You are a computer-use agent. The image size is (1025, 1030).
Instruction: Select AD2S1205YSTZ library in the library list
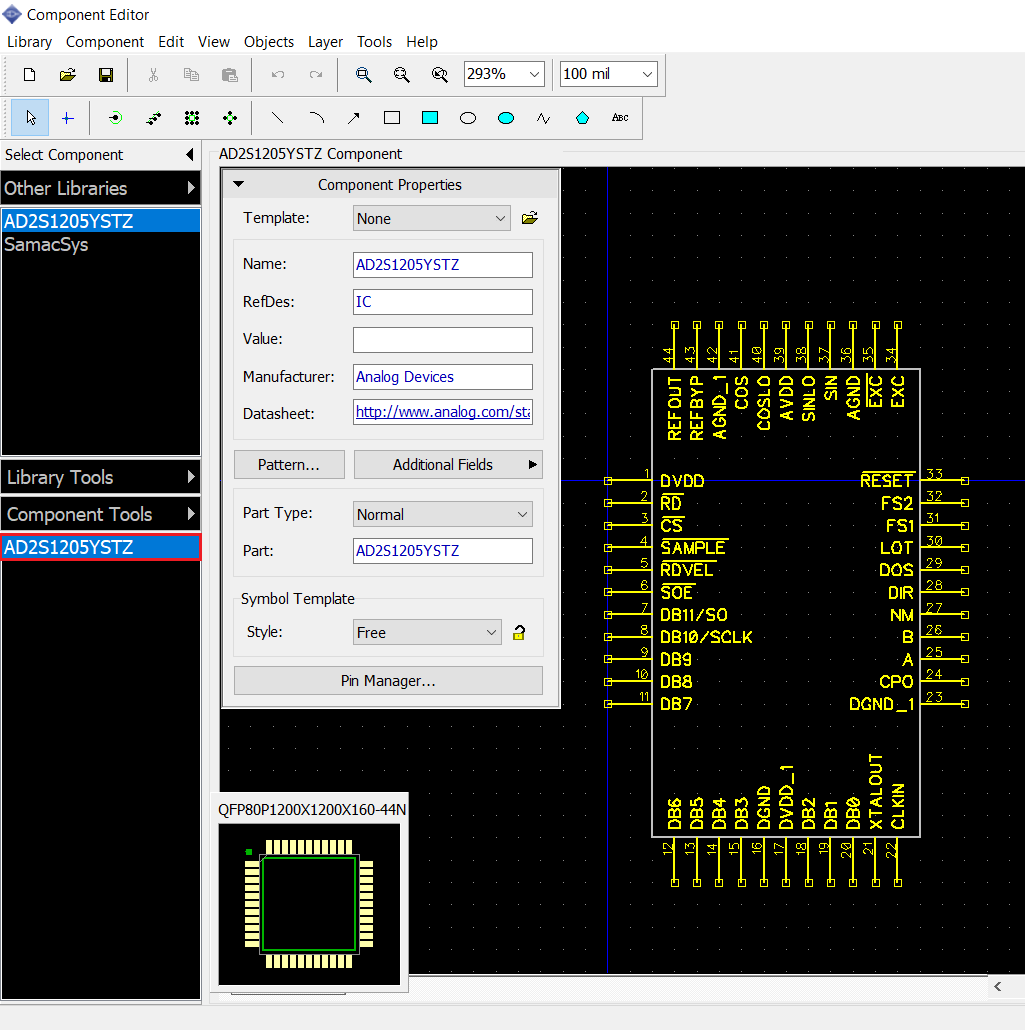[101, 221]
